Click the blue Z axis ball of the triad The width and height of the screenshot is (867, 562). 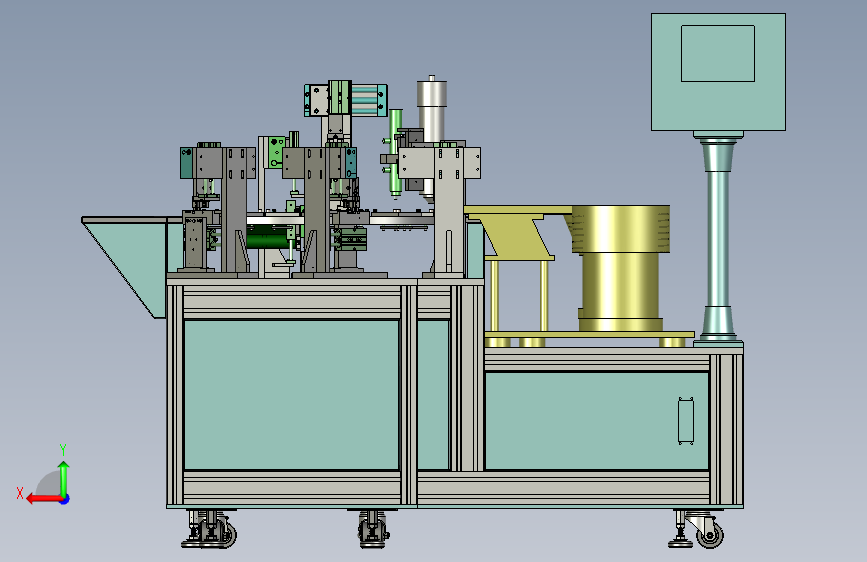[x=65, y=499]
